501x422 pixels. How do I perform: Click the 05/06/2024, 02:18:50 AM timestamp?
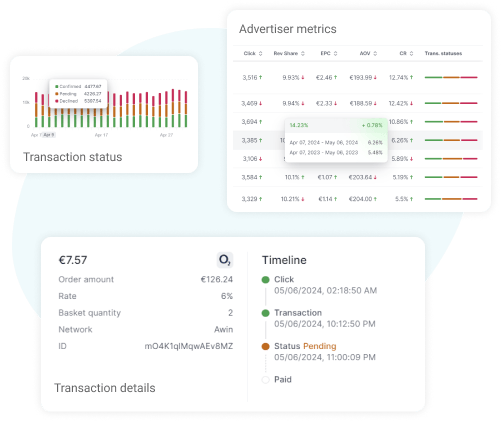325,291
